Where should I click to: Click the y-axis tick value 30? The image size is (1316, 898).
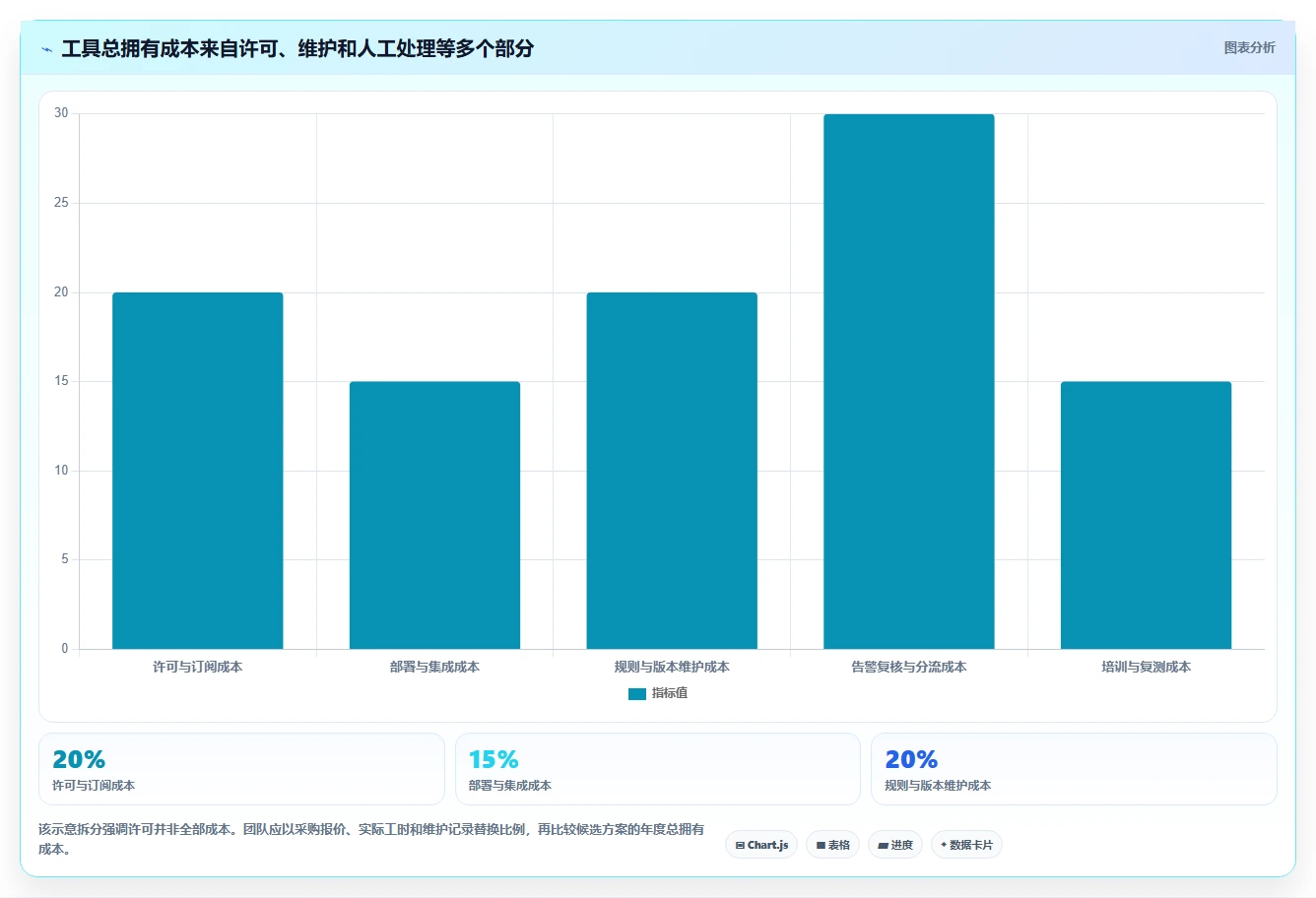[62, 113]
